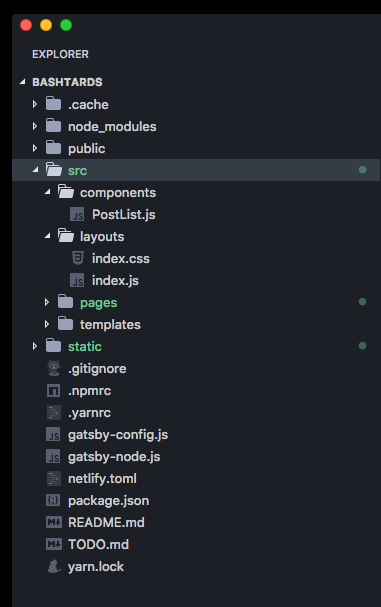
Task: Click the curly braces icon for package.json
Action: tap(53, 500)
